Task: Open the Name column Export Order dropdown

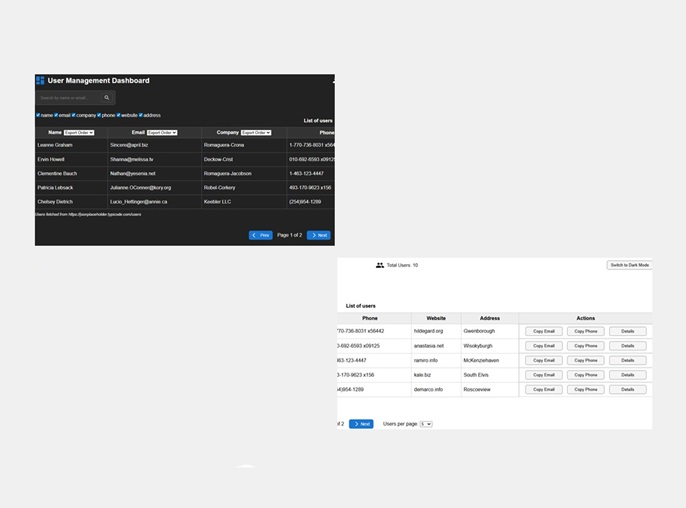Action: (x=78, y=132)
